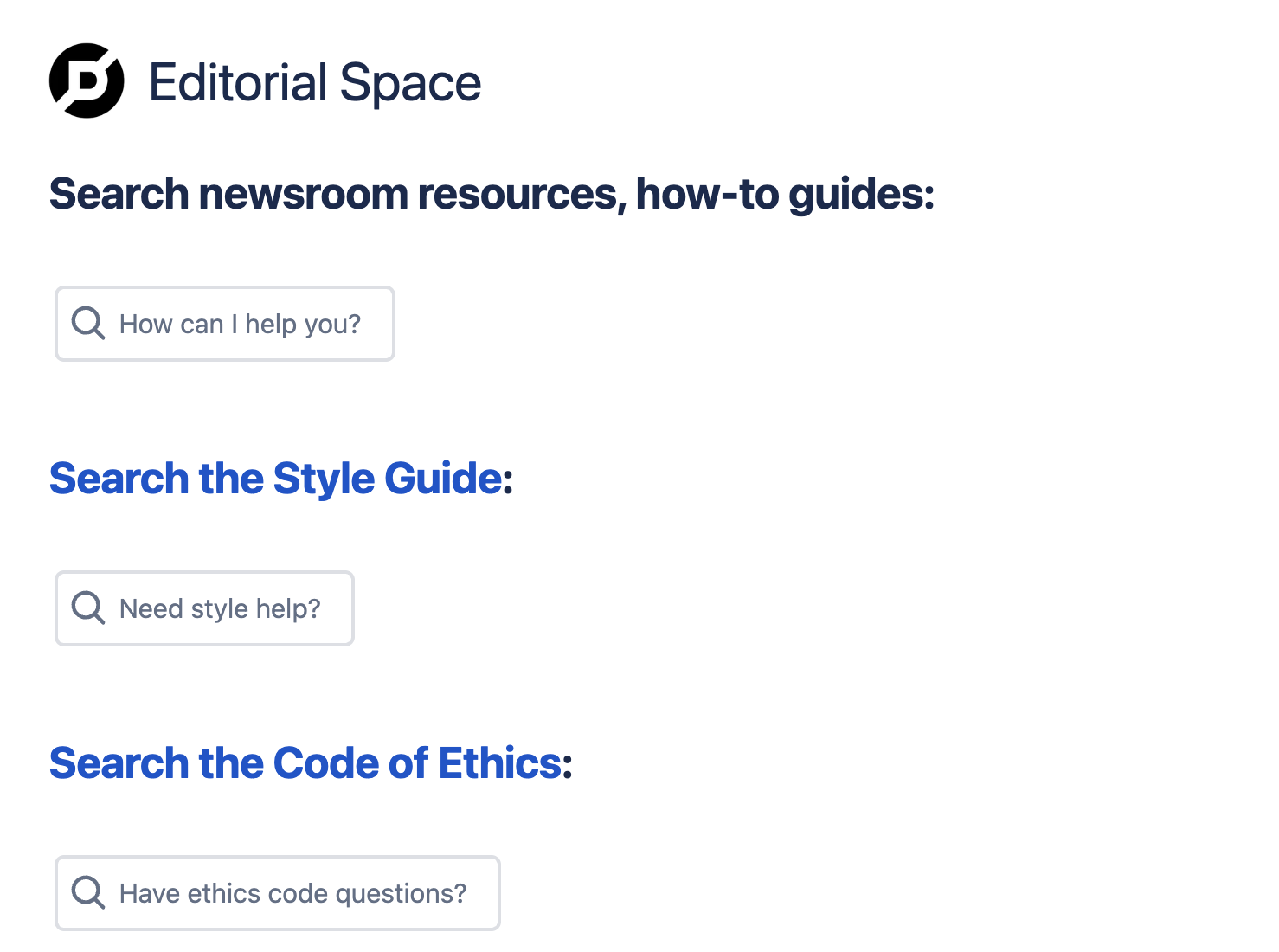Click the word 'Ethics' in blue heading
The height and width of the screenshot is (952, 1279).
[501, 762]
